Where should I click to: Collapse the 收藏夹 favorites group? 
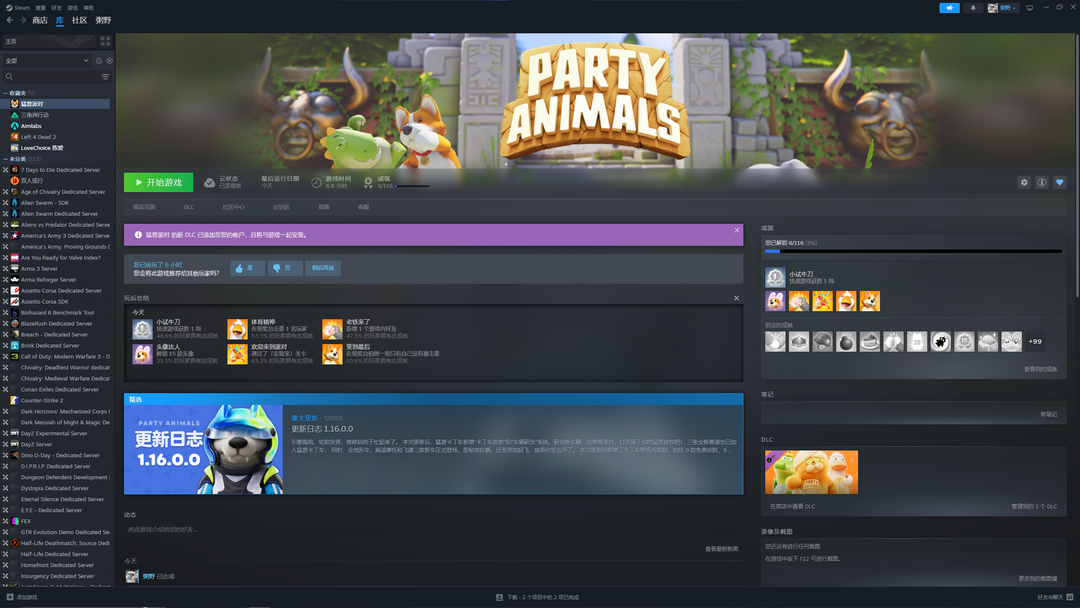pyautogui.click(x=6, y=93)
